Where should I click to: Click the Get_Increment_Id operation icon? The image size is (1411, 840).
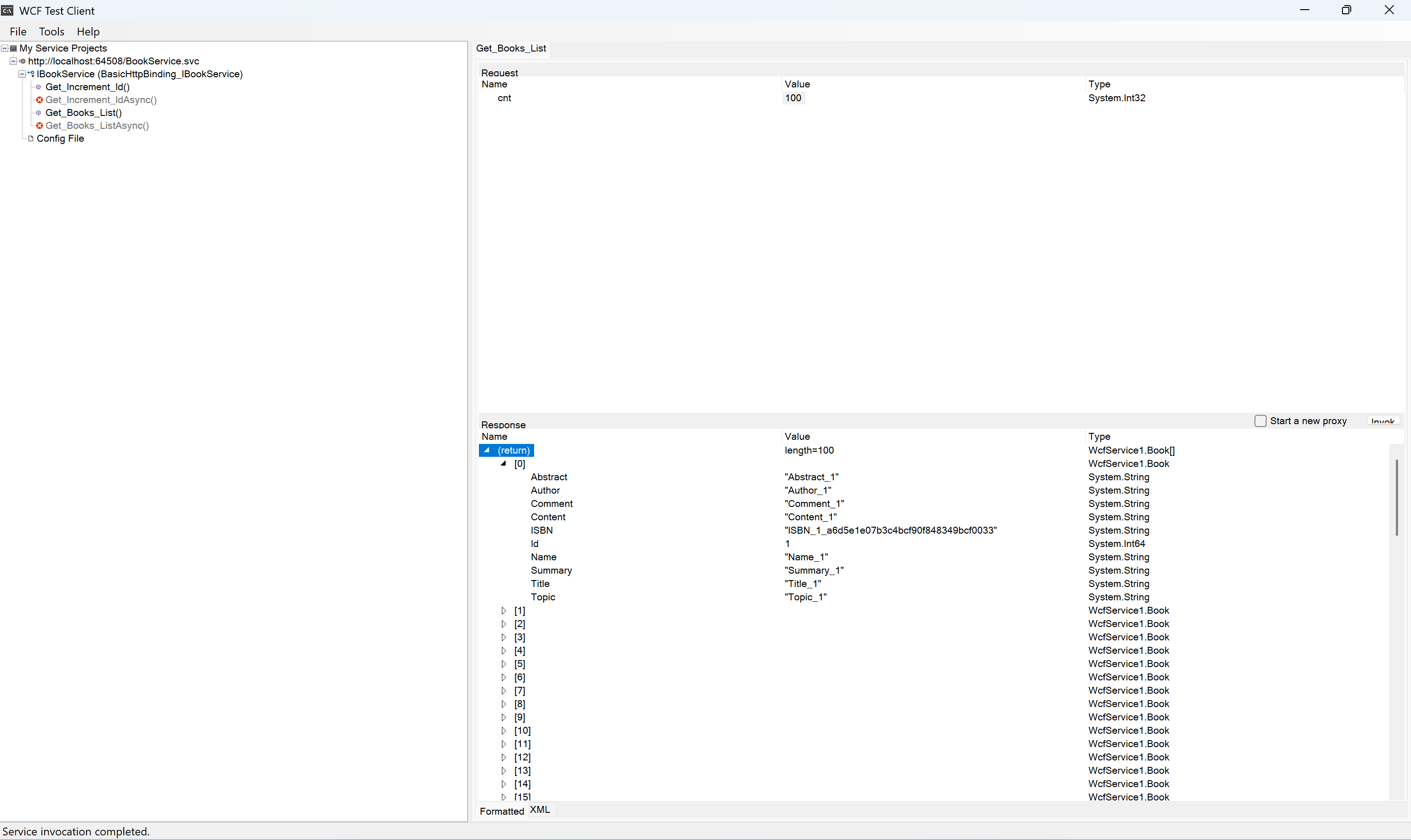(x=39, y=87)
